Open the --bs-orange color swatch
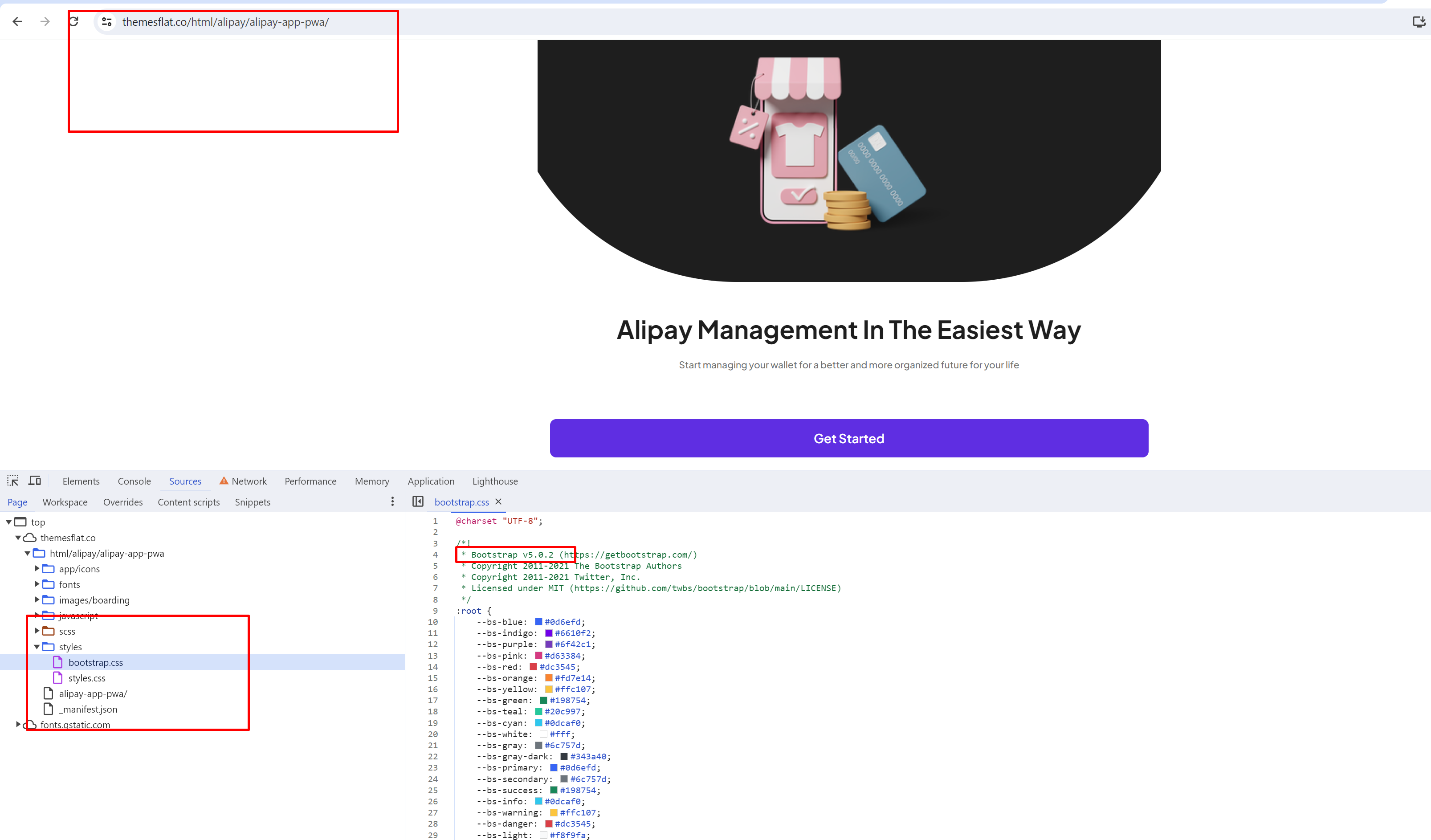The image size is (1431, 840). pos(549,677)
